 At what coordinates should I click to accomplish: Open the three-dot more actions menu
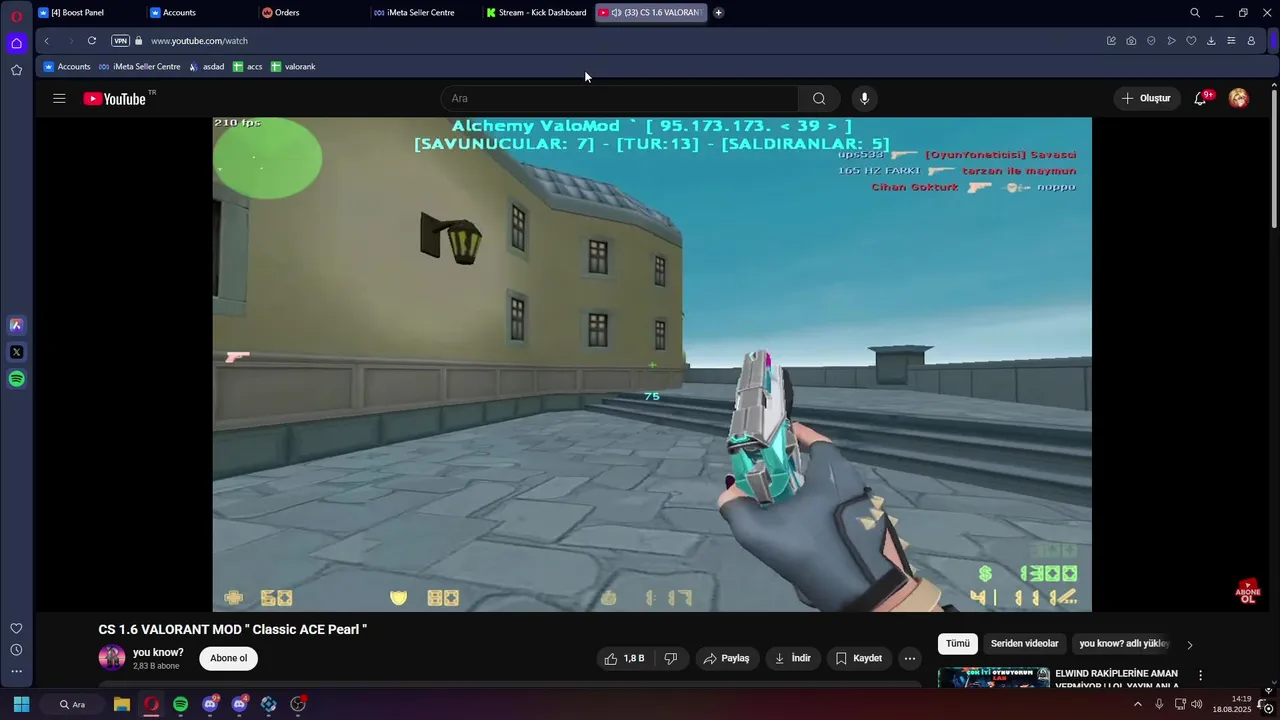(909, 658)
